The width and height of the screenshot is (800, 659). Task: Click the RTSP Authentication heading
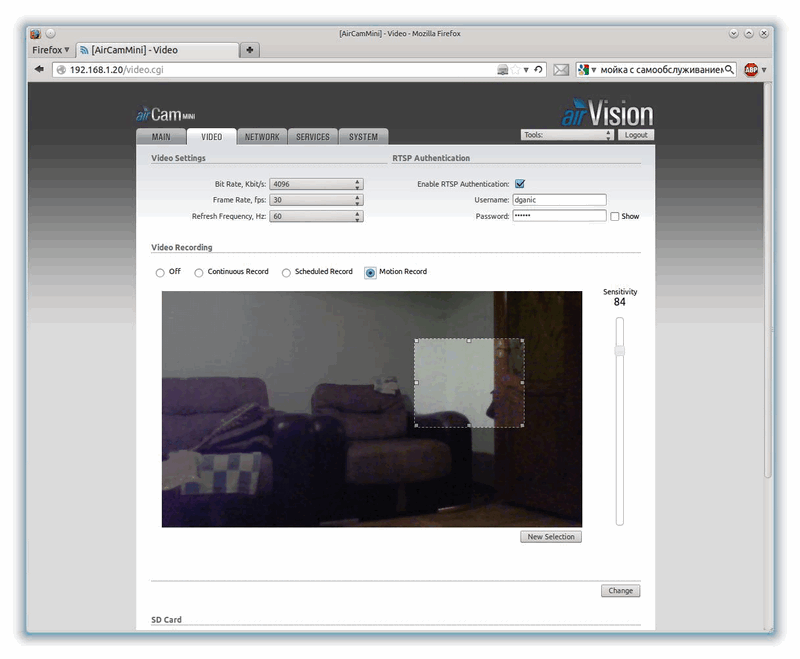tap(431, 158)
